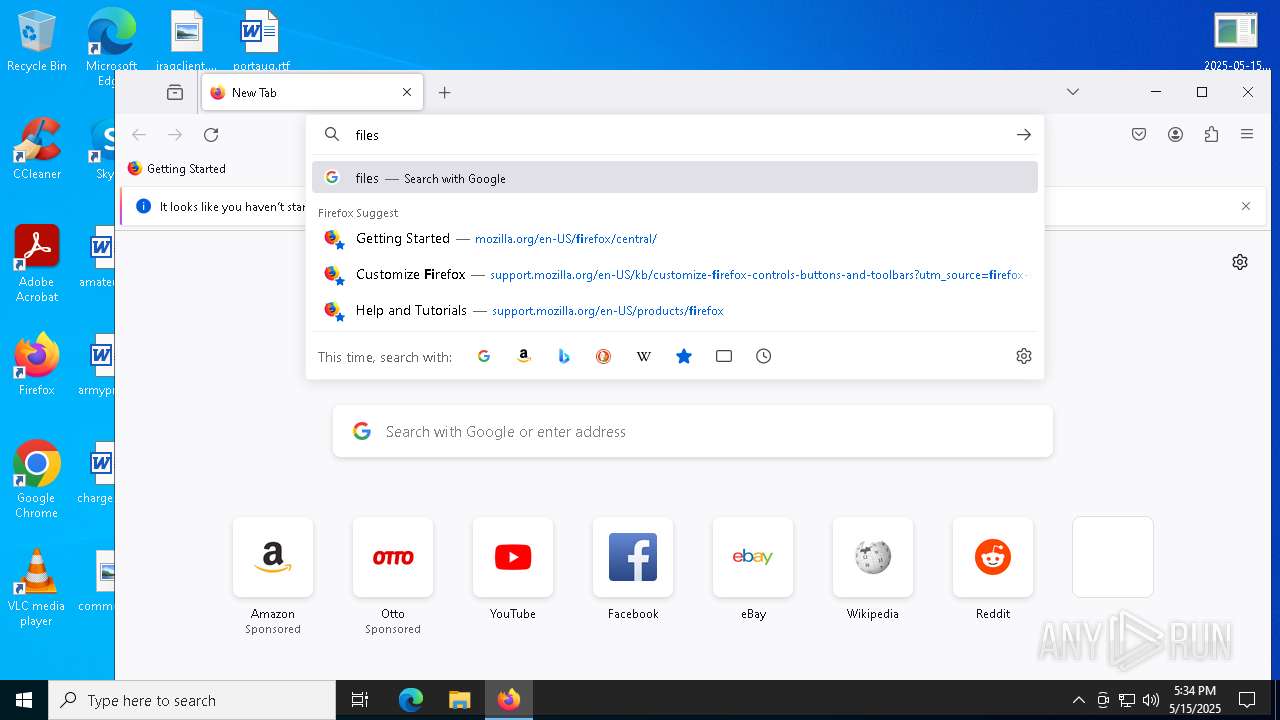Open the Customize Firefox suggestion
Viewport: 1280px width, 720px height.
[x=675, y=274]
